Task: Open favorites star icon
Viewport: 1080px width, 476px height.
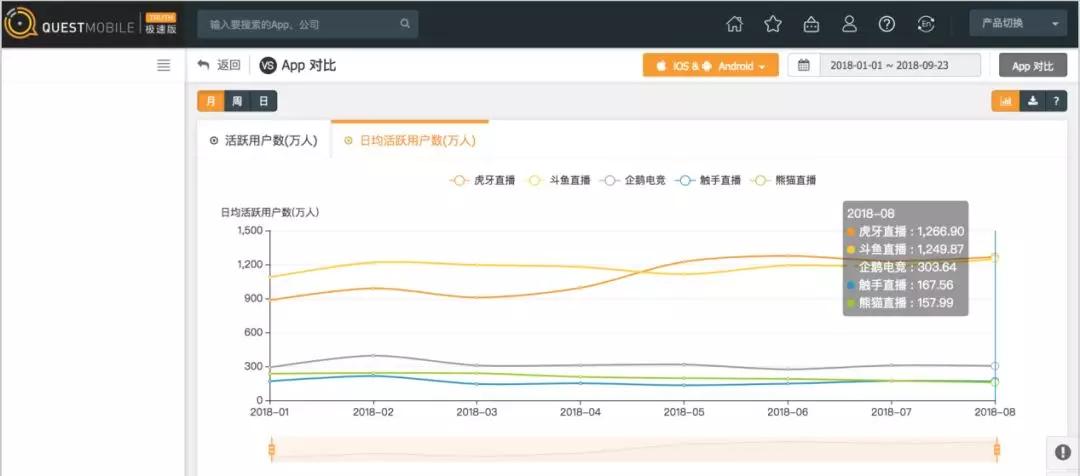Action: point(773,24)
